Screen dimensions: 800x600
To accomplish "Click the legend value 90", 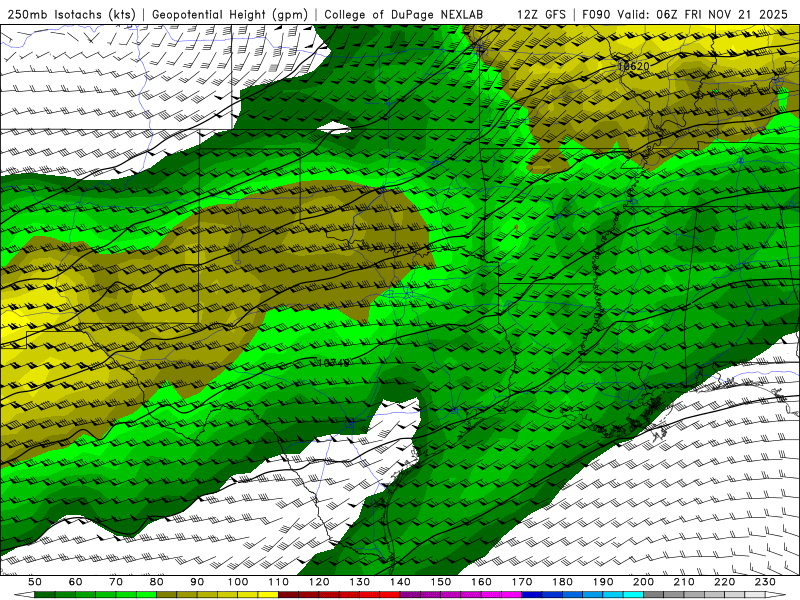I will 197,582.
